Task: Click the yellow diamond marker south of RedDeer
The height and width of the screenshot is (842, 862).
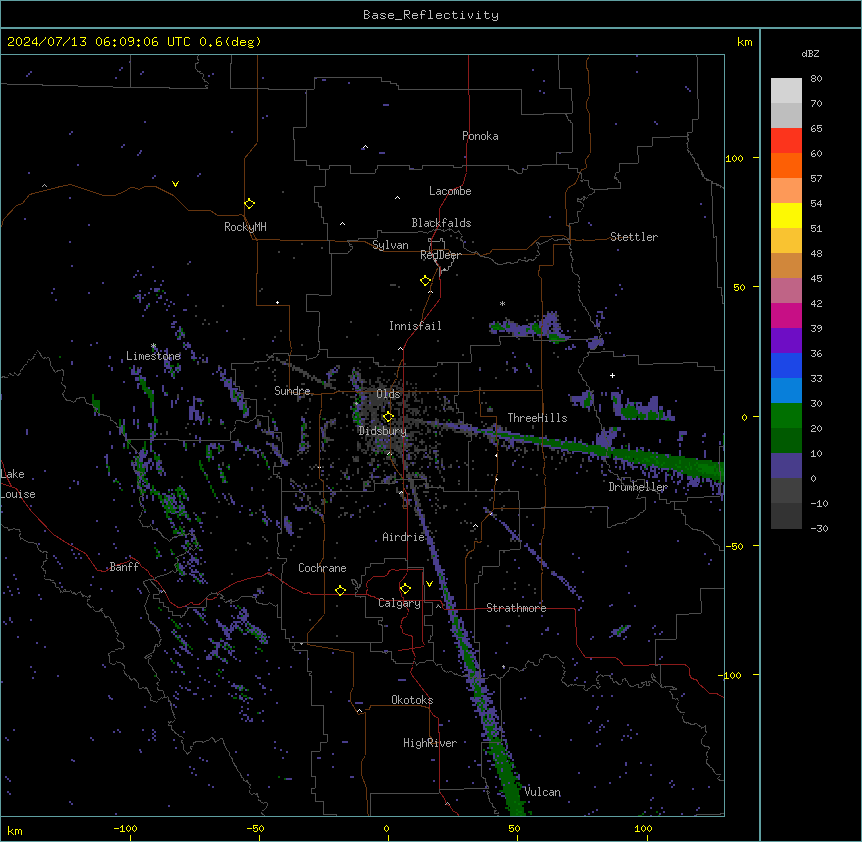Action: tap(425, 281)
